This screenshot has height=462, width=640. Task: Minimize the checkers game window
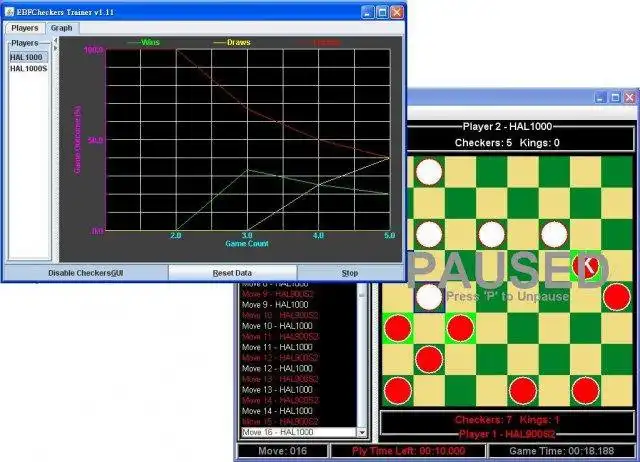600,98
